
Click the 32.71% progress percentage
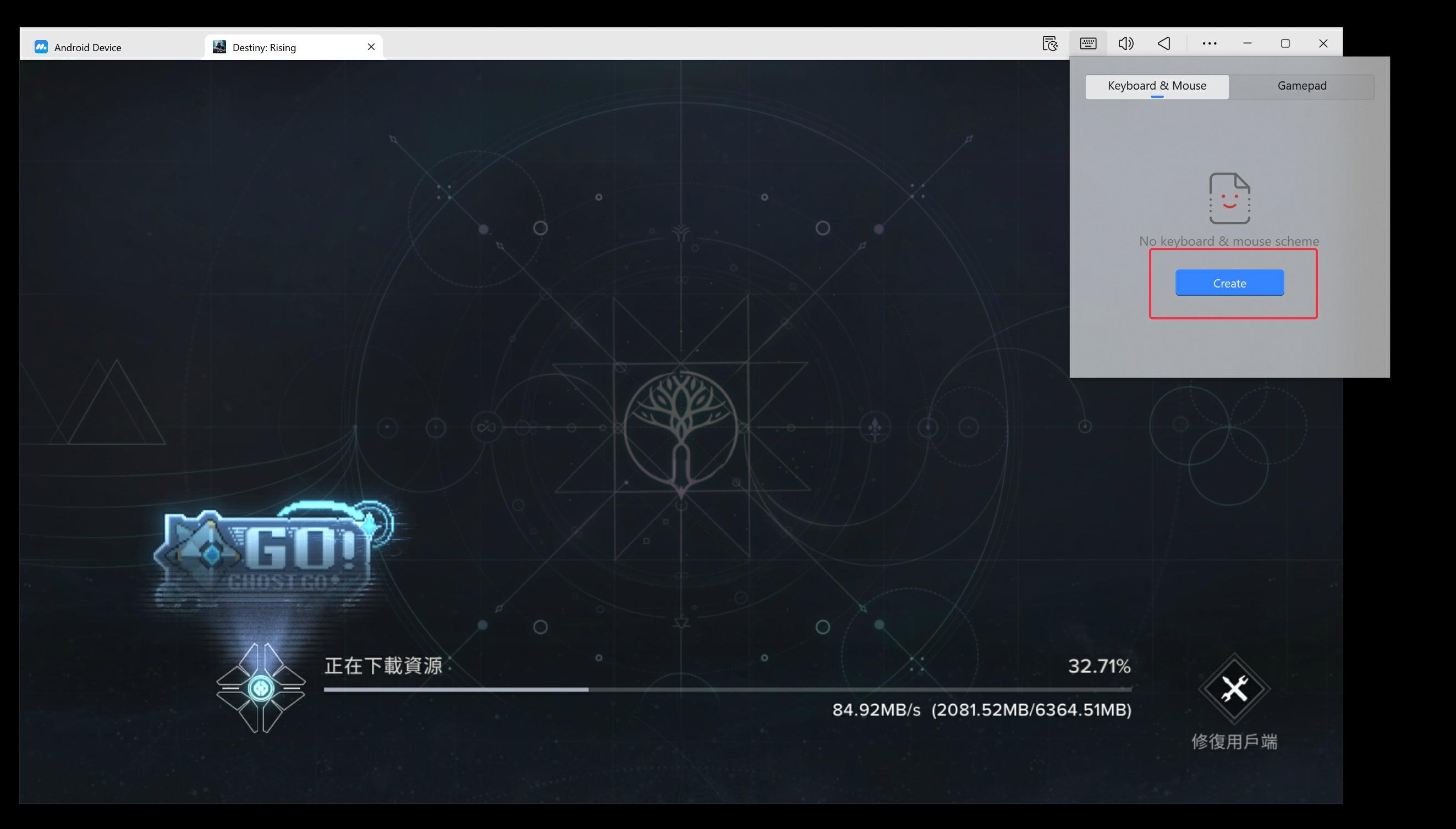(x=1099, y=666)
